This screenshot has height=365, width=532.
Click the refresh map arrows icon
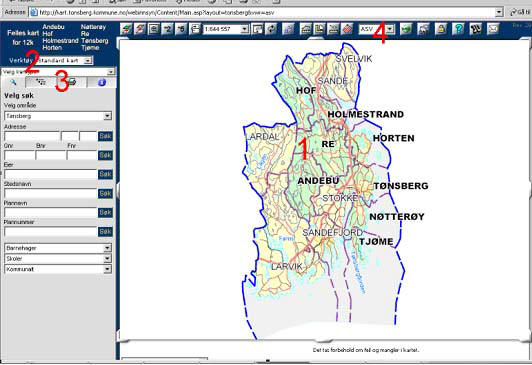coord(271,30)
